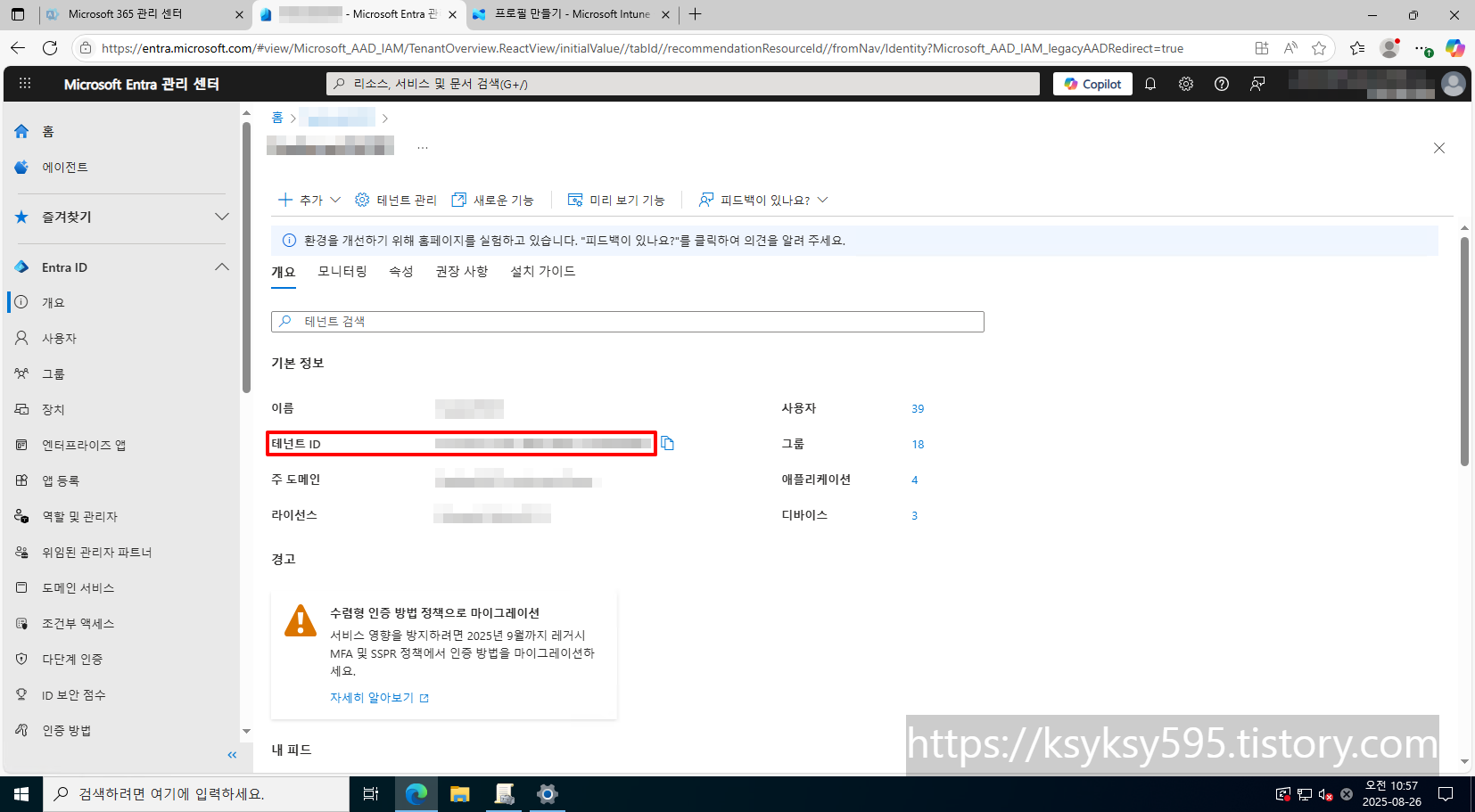Switch to the 권장 사항 tab
The width and height of the screenshot is (1475, 812).
[x=462, y=271]
